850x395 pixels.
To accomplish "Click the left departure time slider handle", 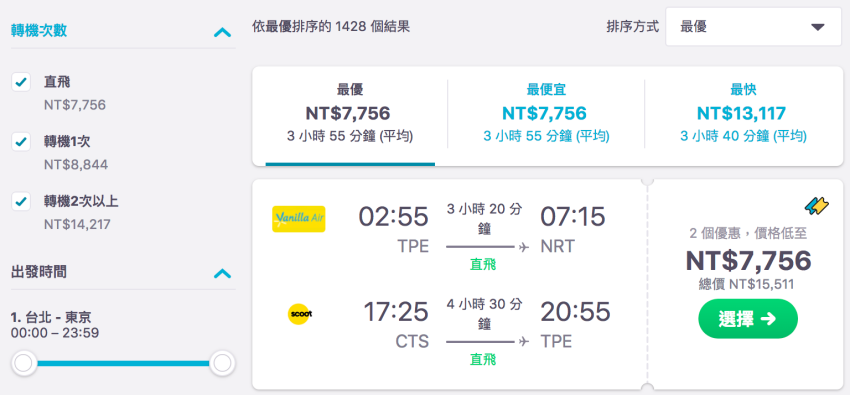I will coord(23,364).
